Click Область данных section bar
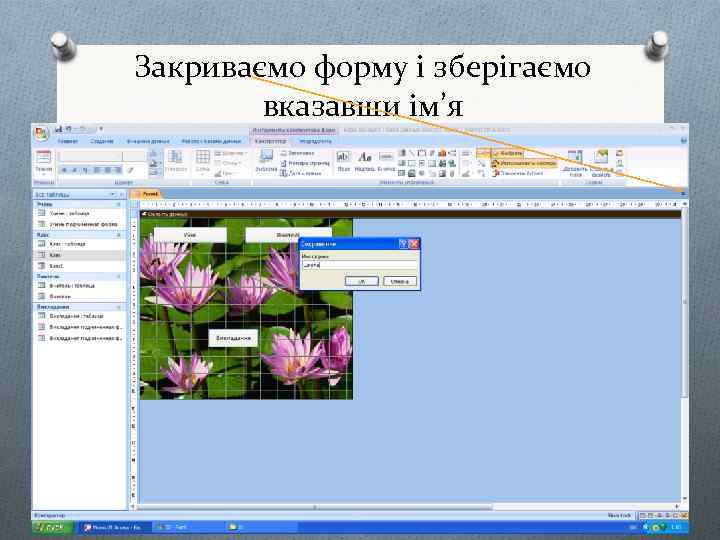This screenshot has width=720, height=540. [410, 214]
